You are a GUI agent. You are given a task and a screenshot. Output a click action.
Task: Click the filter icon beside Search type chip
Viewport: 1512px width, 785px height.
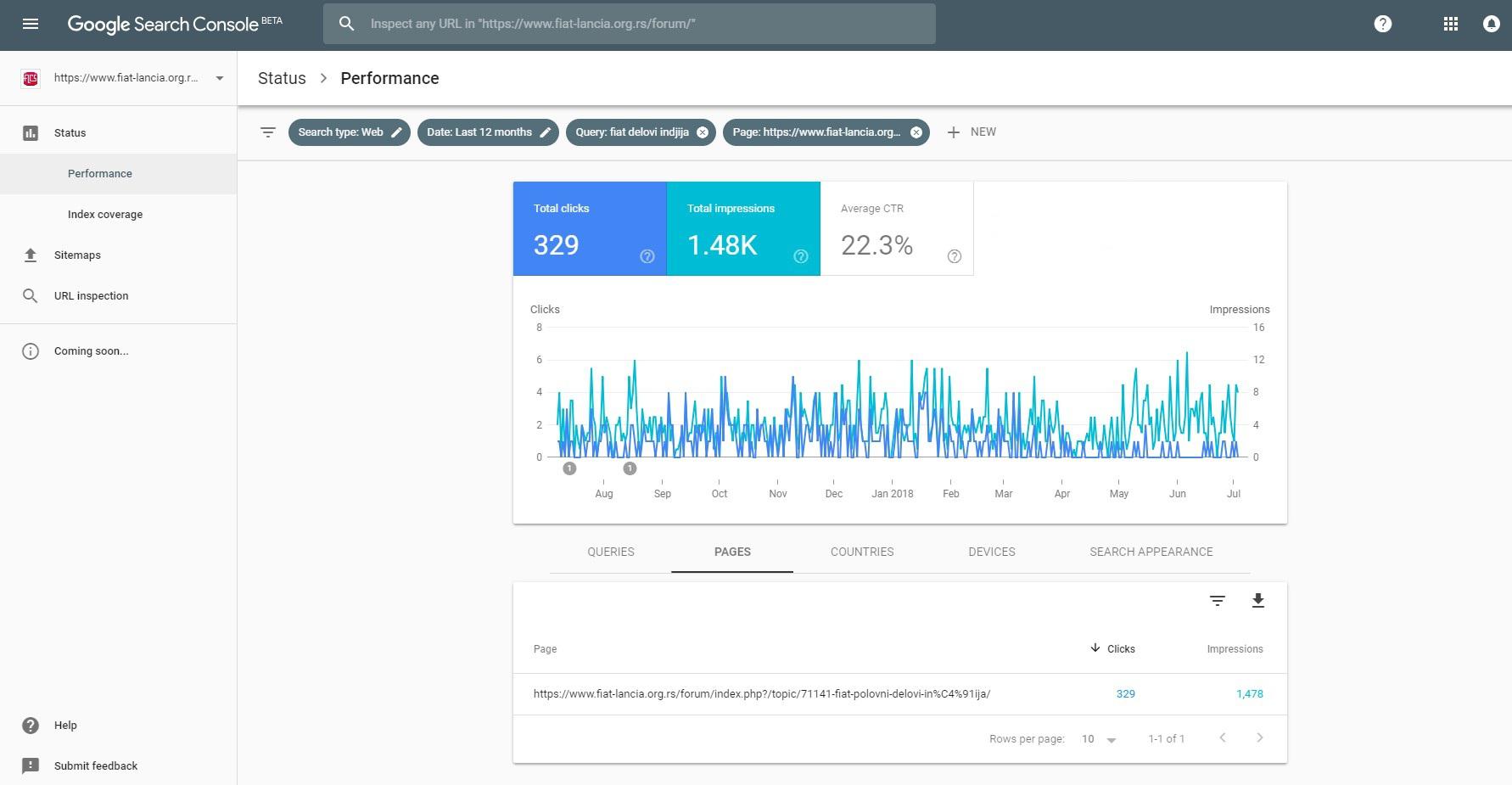click(x=268, y=132)
